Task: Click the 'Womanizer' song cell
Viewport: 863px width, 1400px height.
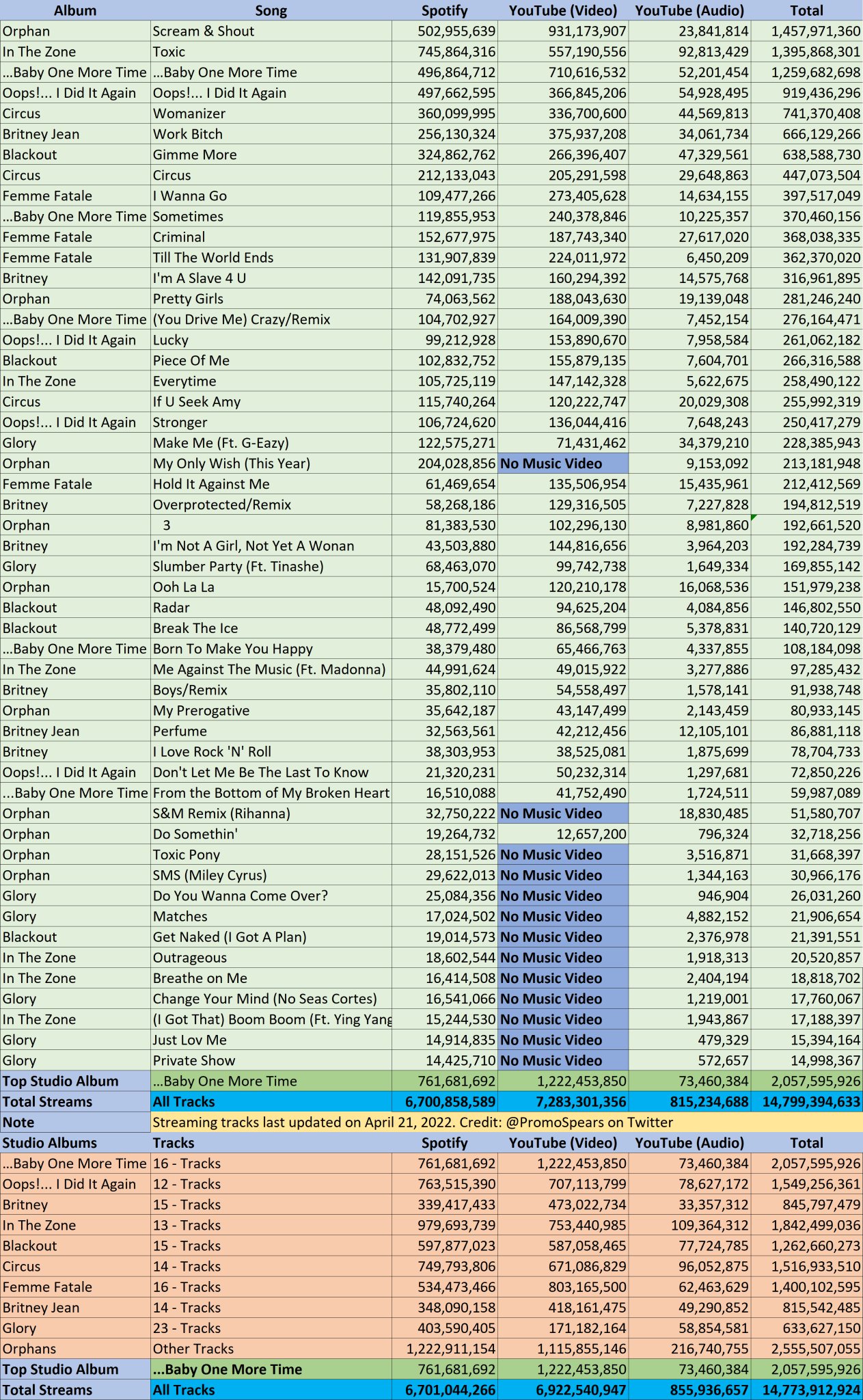Action: (x=271, y=113)
